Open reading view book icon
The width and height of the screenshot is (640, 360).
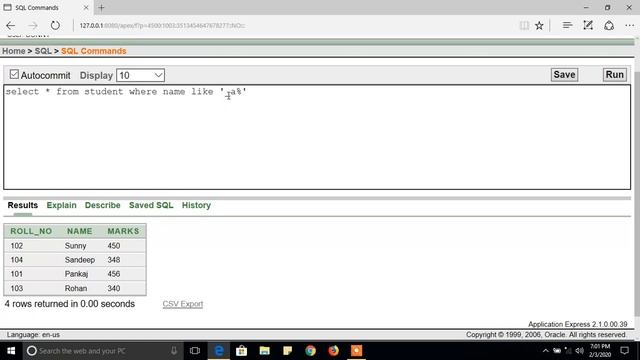(x=524, y=25)
